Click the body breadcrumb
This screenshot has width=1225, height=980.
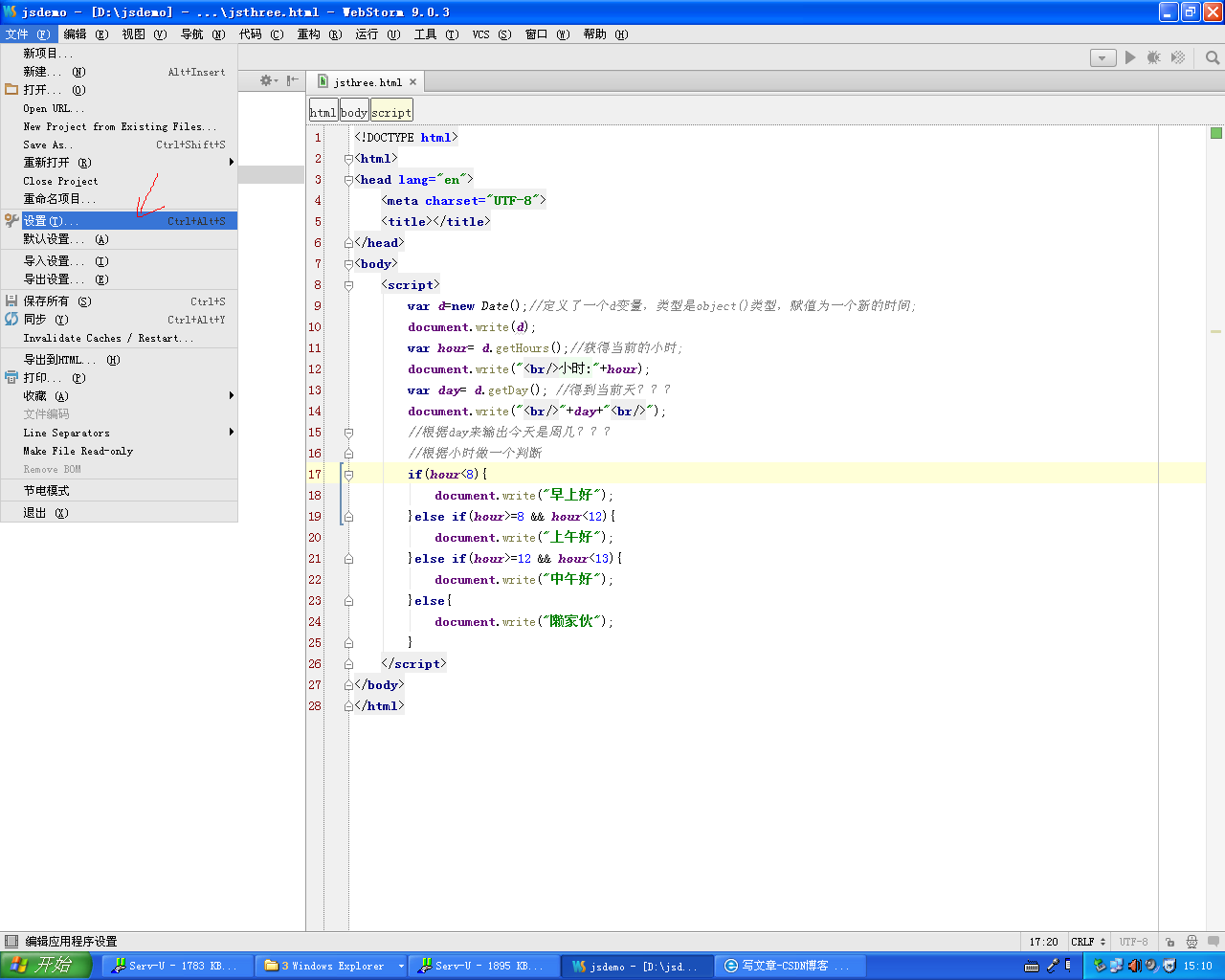pyautogui.click(x=354, y=112)
